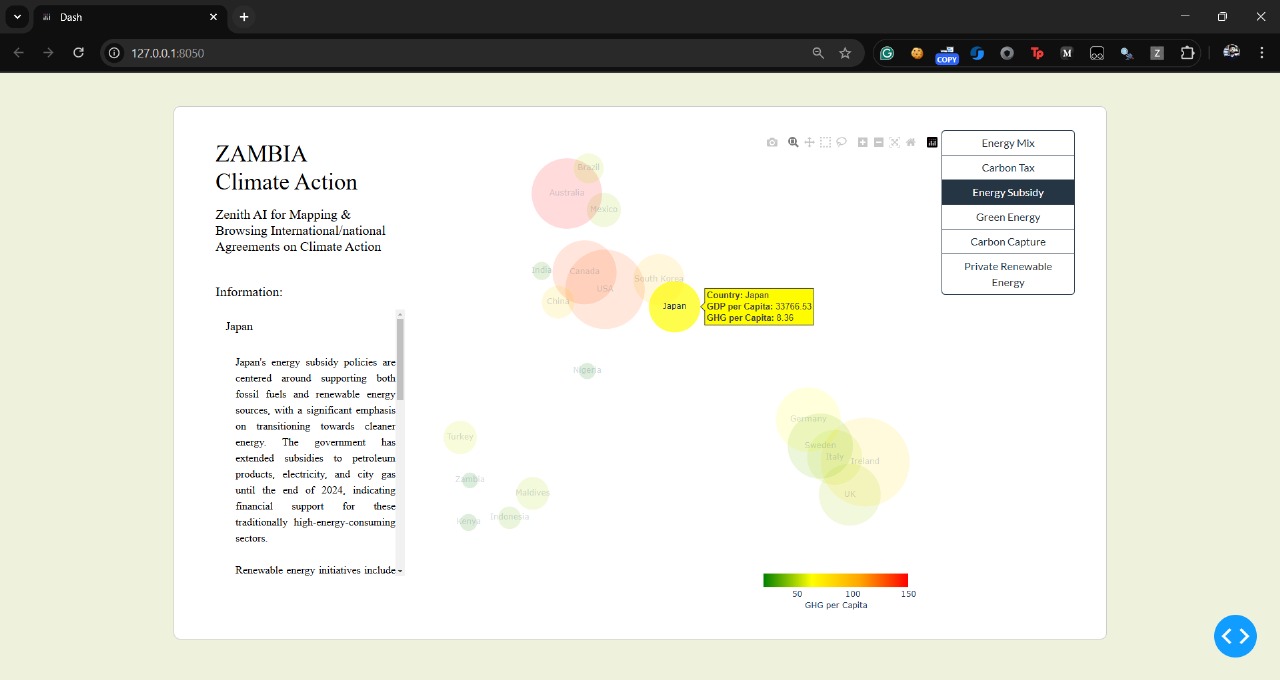Screen dimensions: 1280x680
Task: Activate the Pan tool in modebar
Action: (810, 142)
